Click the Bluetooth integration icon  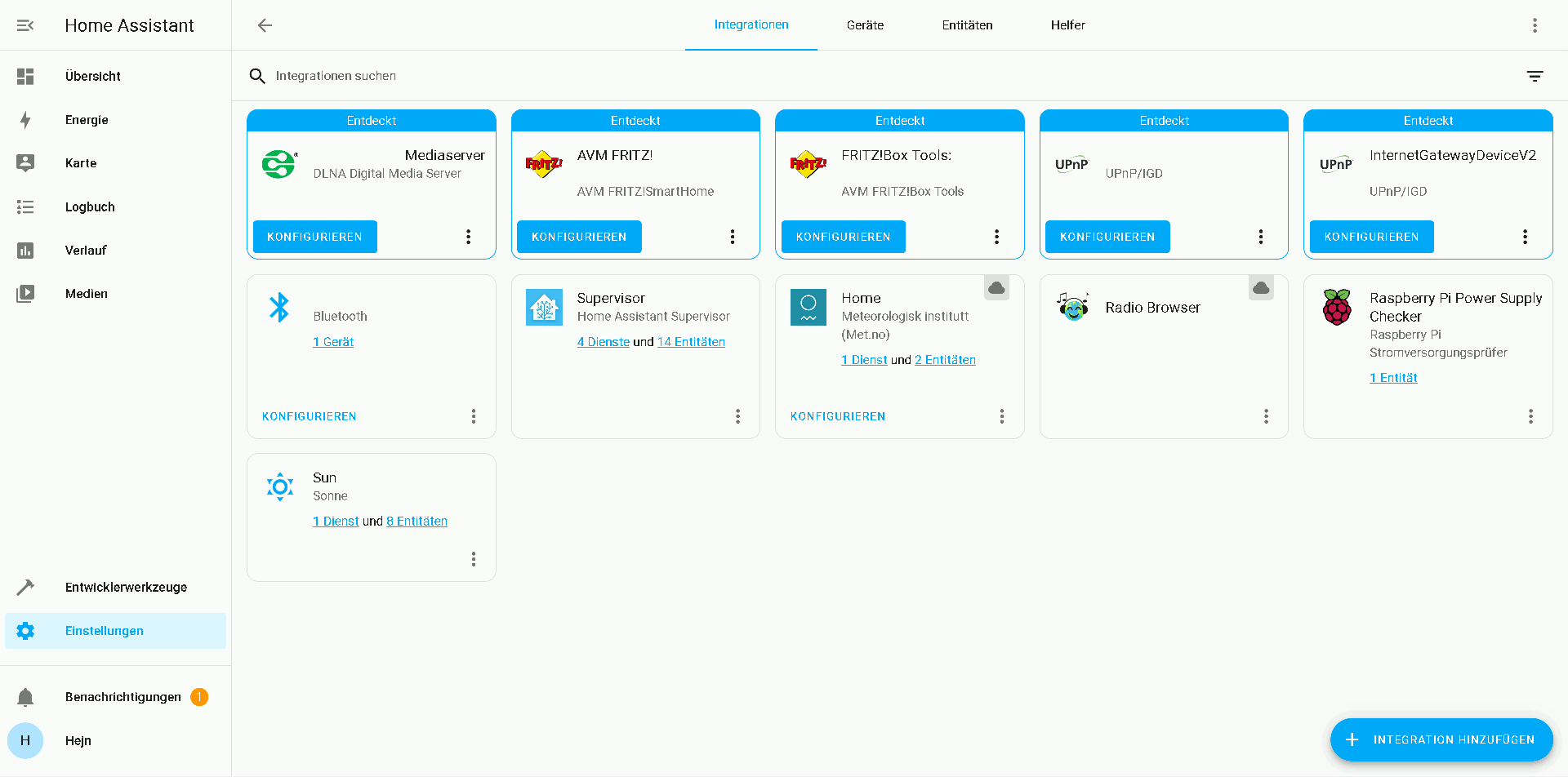point(279,307)
